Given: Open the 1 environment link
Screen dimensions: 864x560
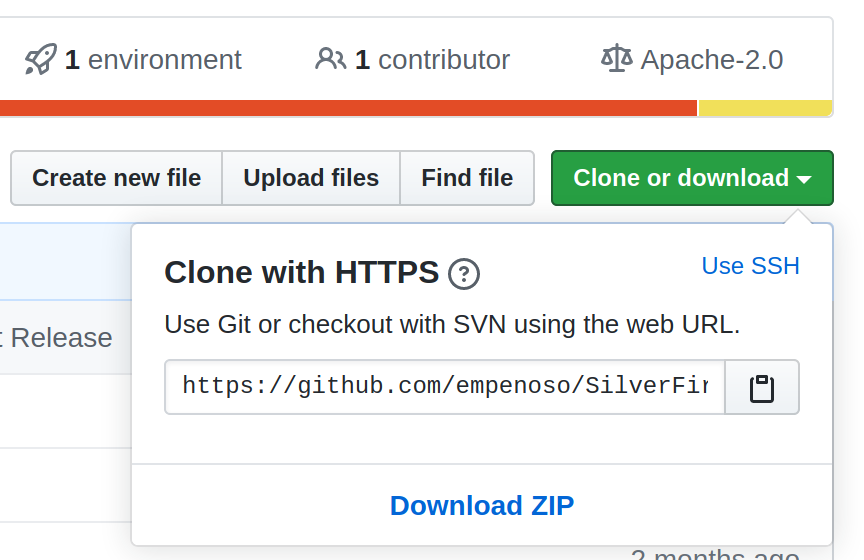Looking at the screenshot, I should [153, 60].
